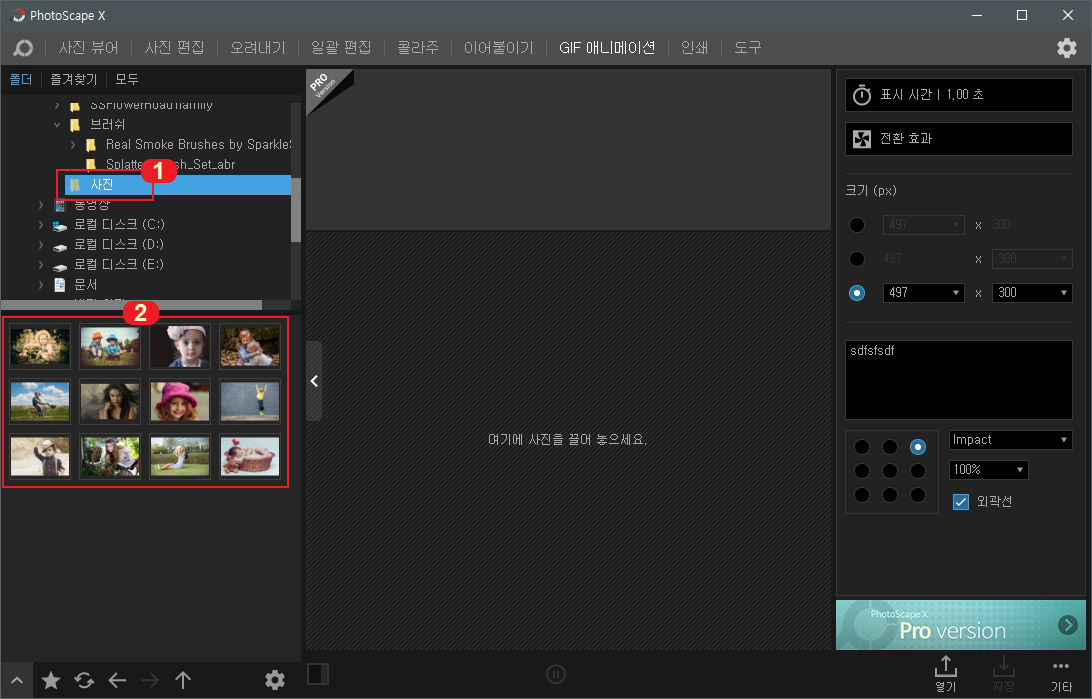Open the 사진 뷰어 tab
The height and width of the screenshot is (699, 1092).
click(88, 47)
